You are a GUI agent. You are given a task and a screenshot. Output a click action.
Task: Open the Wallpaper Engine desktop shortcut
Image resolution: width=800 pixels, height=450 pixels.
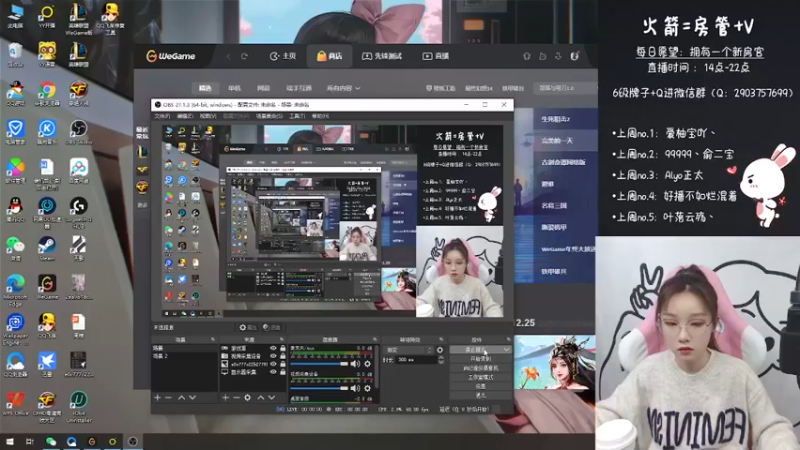15,328
